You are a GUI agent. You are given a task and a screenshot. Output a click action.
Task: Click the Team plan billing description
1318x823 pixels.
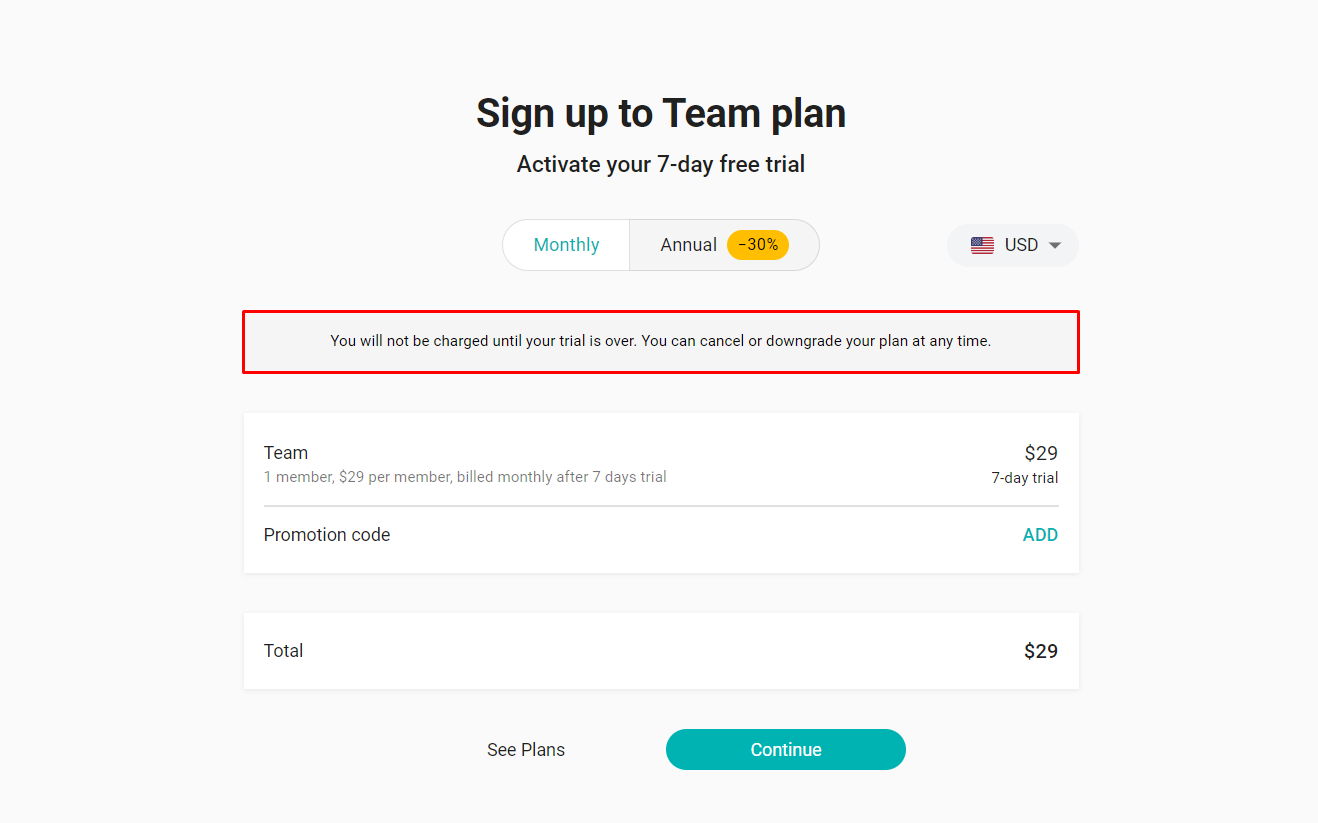click(x=465, y=477)
